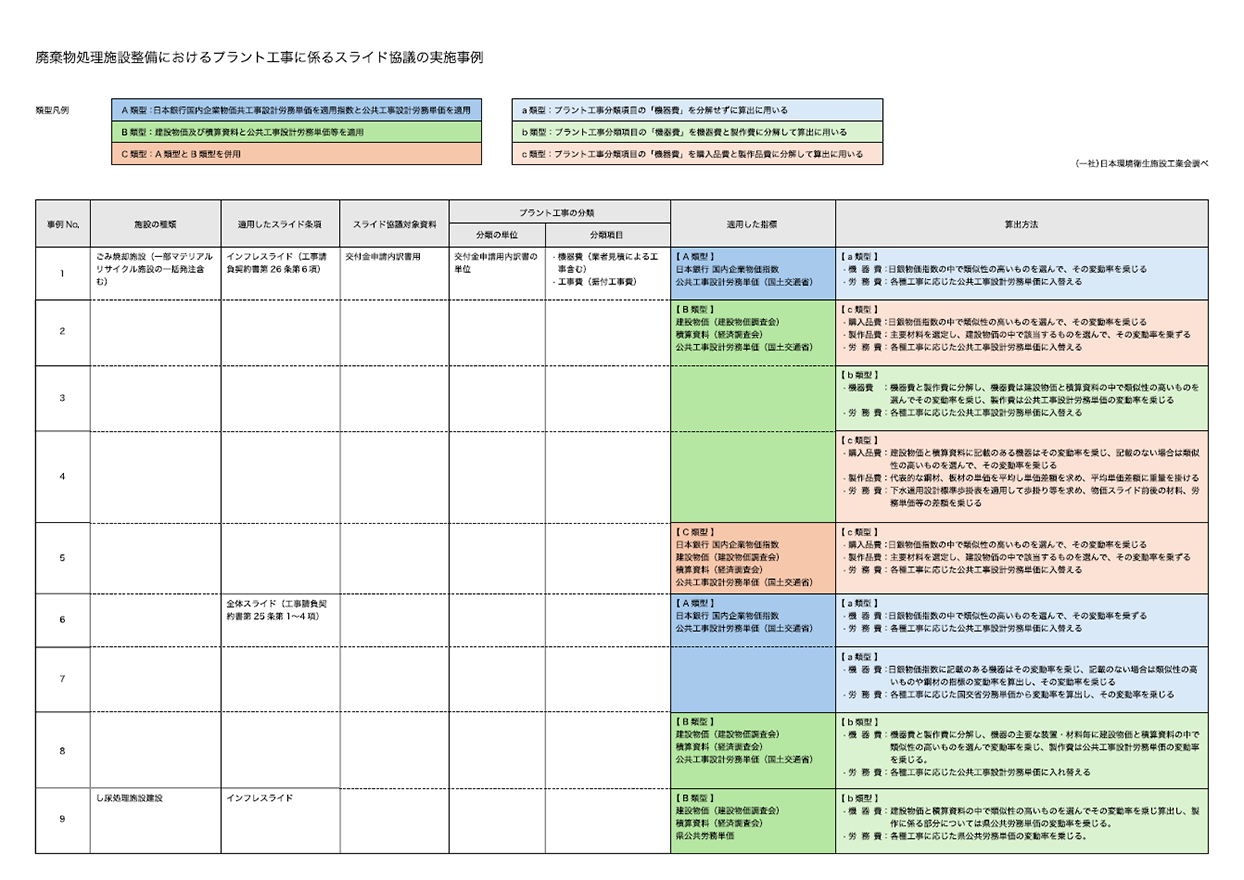Click the 適用した指標 column header
This screenshot has height=880, width=1244.
(x=752, y=225)
